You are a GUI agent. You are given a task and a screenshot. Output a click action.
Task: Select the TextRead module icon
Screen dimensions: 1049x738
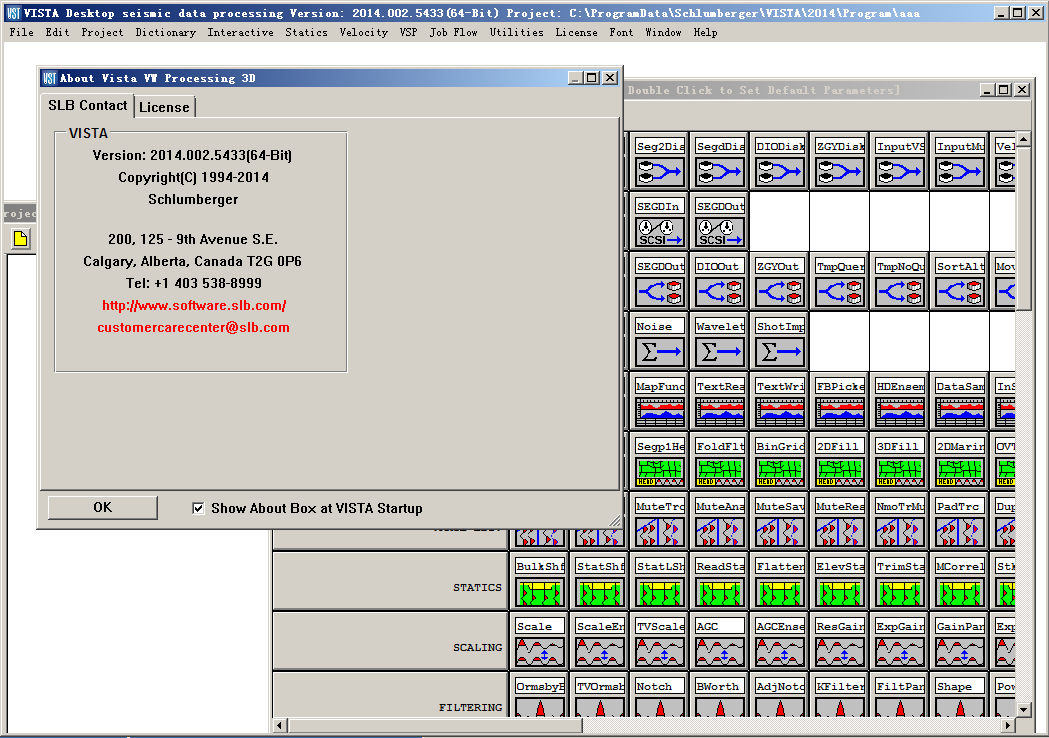click(720, 412)
